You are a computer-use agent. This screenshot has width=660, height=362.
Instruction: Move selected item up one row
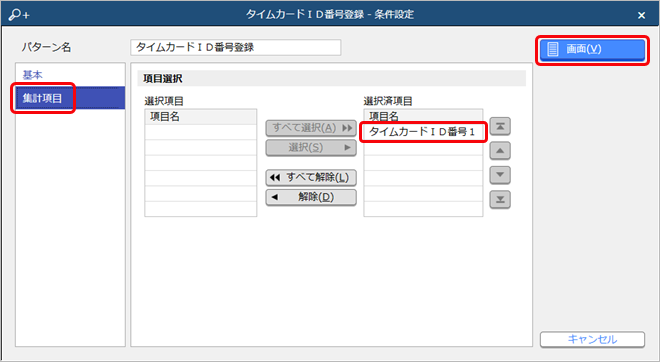click(500, 151)
